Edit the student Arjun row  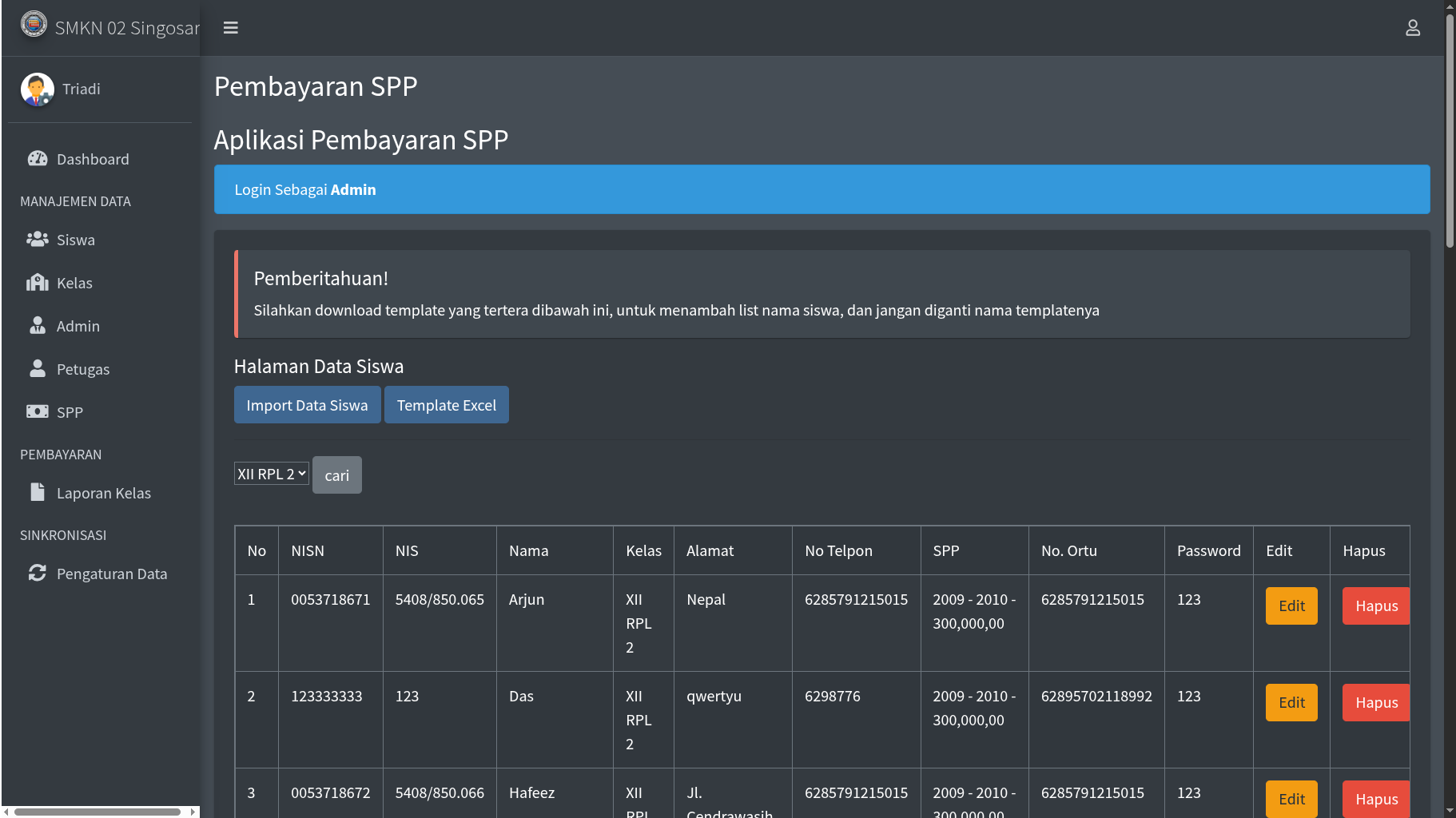tap(1291, 606)
